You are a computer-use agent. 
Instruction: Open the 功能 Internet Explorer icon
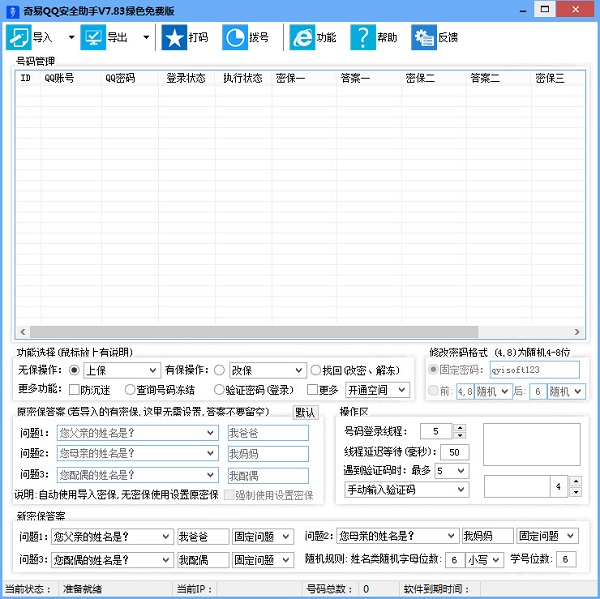coord(302,37)
